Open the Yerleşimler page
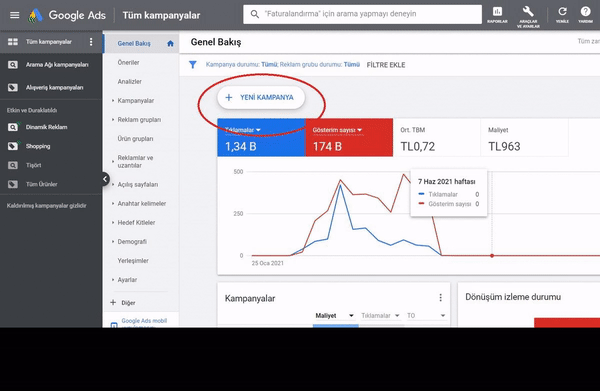This screenshot has width=600, height=391. point(133,261)
